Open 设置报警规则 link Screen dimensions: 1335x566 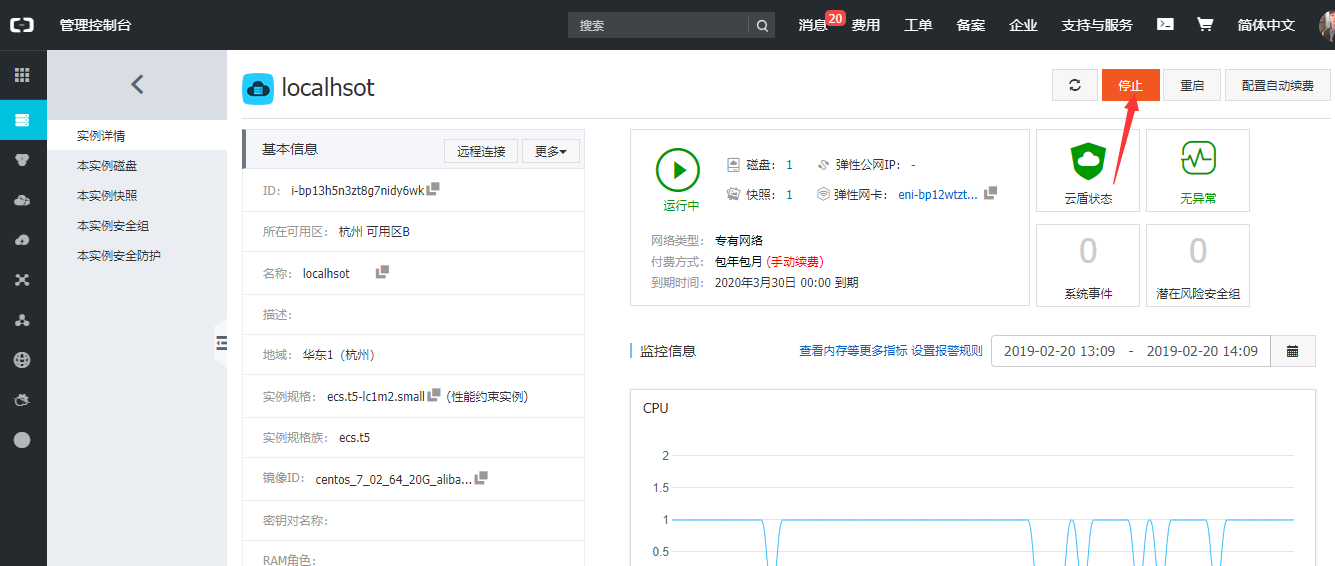947,351
